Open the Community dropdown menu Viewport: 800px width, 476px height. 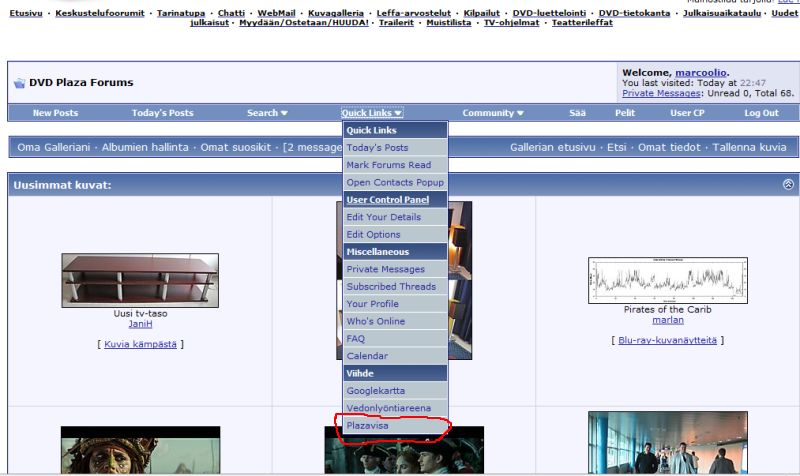(x=493, y=113)
